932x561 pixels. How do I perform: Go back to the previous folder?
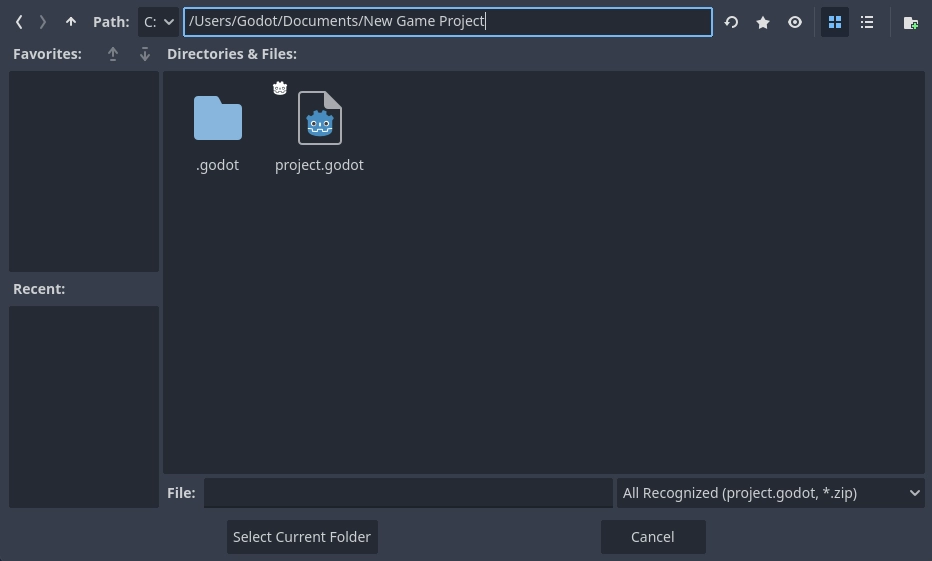pyautogui.click(x=19, y=22)
